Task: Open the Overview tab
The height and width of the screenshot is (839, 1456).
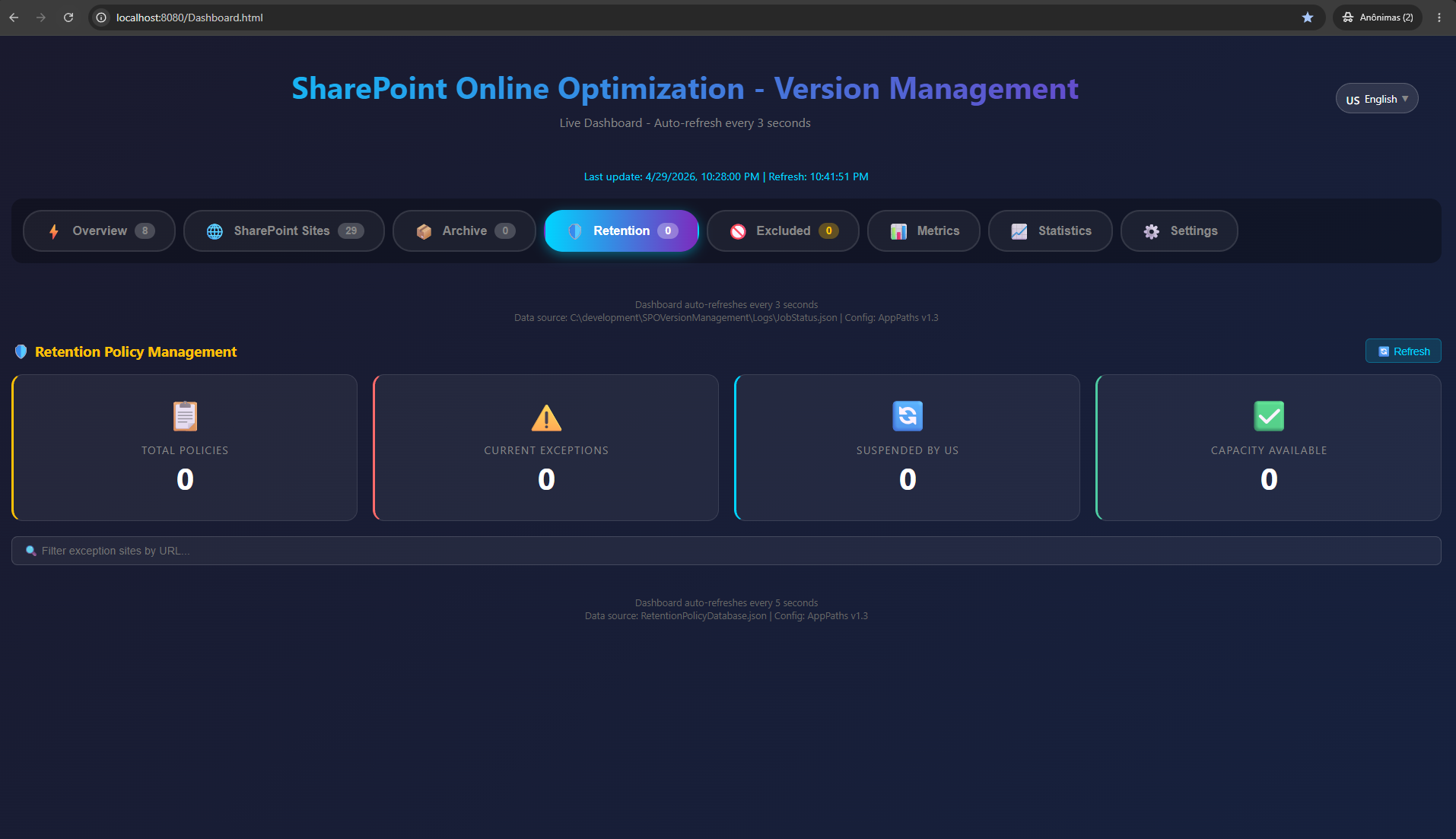Action: coord(99,230)
